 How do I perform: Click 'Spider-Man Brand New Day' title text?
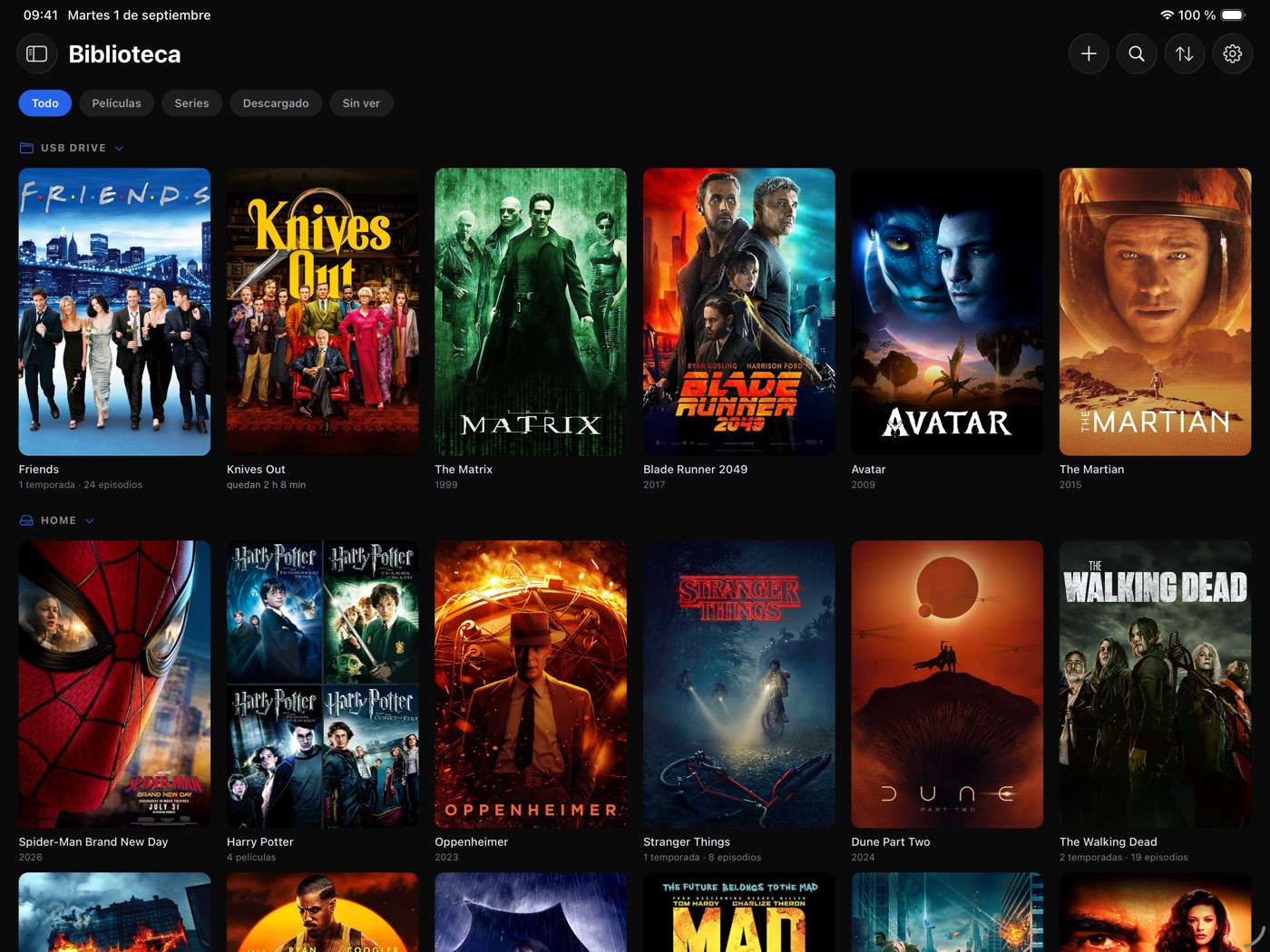93,842
